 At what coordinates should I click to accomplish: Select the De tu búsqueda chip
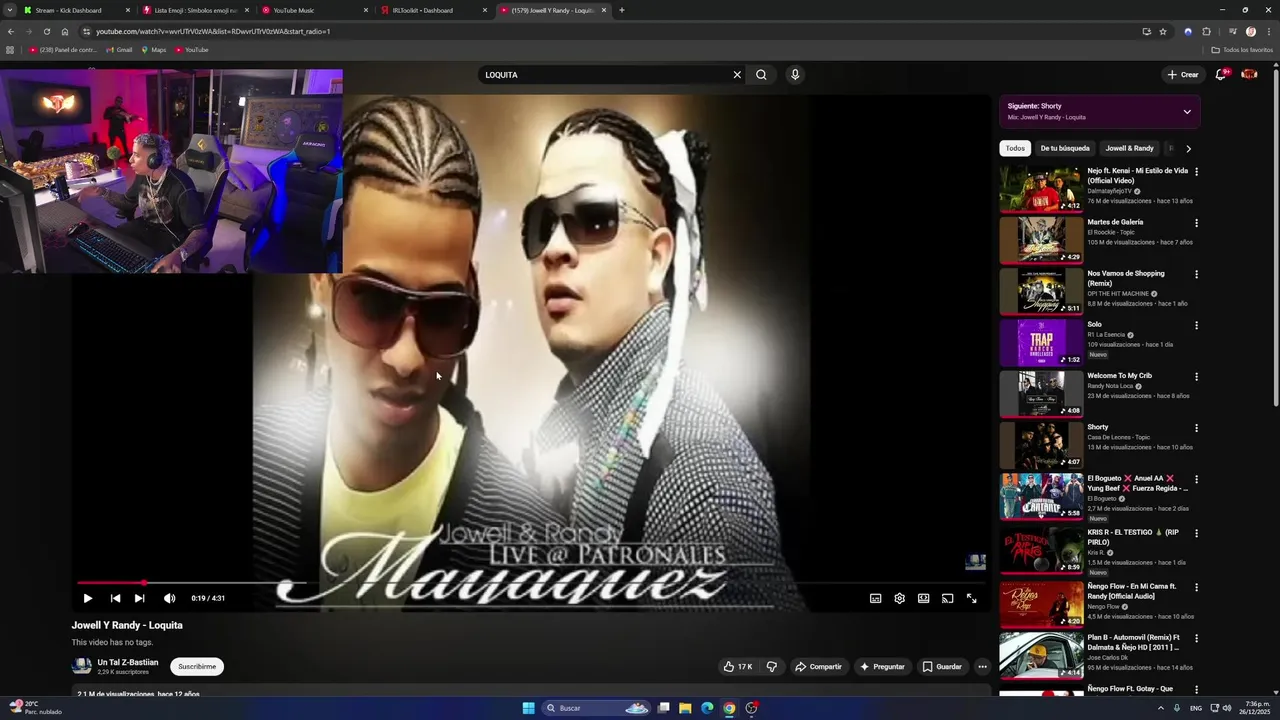pos(1065,148)
